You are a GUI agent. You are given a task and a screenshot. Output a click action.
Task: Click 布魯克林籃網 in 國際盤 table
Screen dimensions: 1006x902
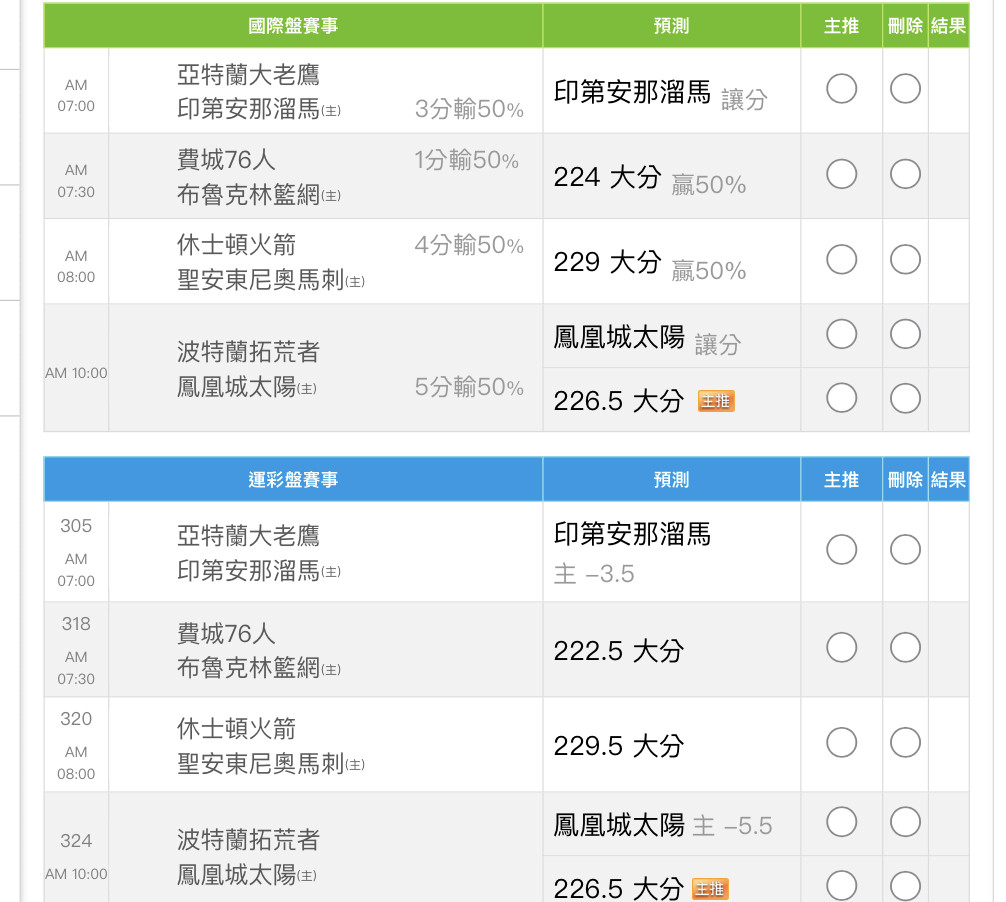point(259,194)
